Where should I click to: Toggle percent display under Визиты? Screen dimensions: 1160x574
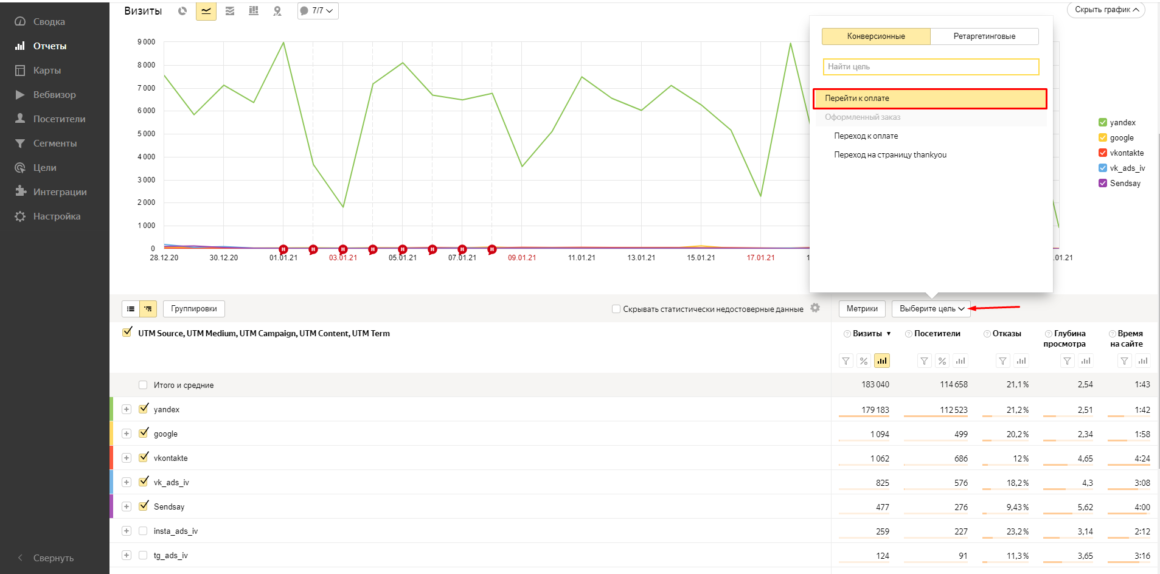point(863,361)
